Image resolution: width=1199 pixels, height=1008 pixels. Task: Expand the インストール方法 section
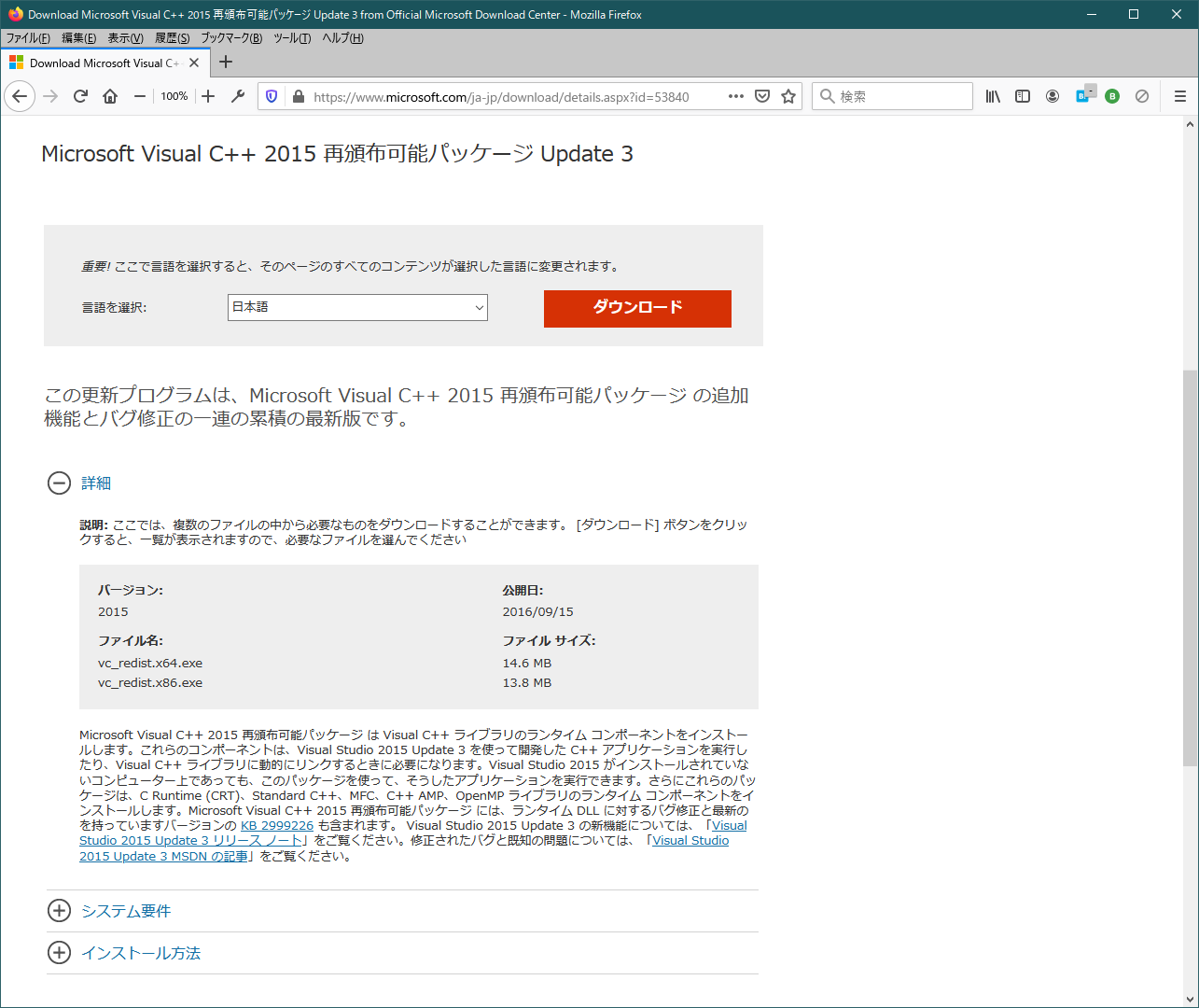click(59, 952)
